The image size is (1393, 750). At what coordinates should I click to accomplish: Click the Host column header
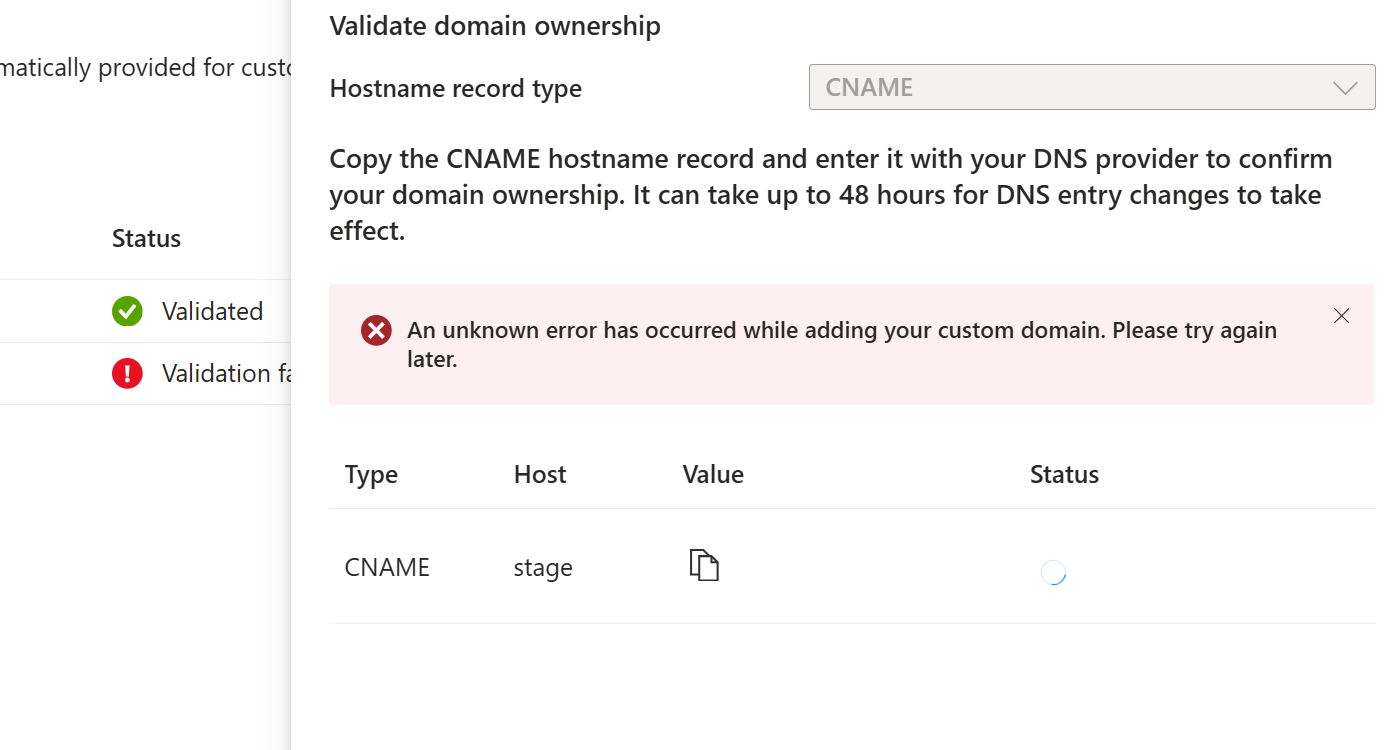click(540, 474)
